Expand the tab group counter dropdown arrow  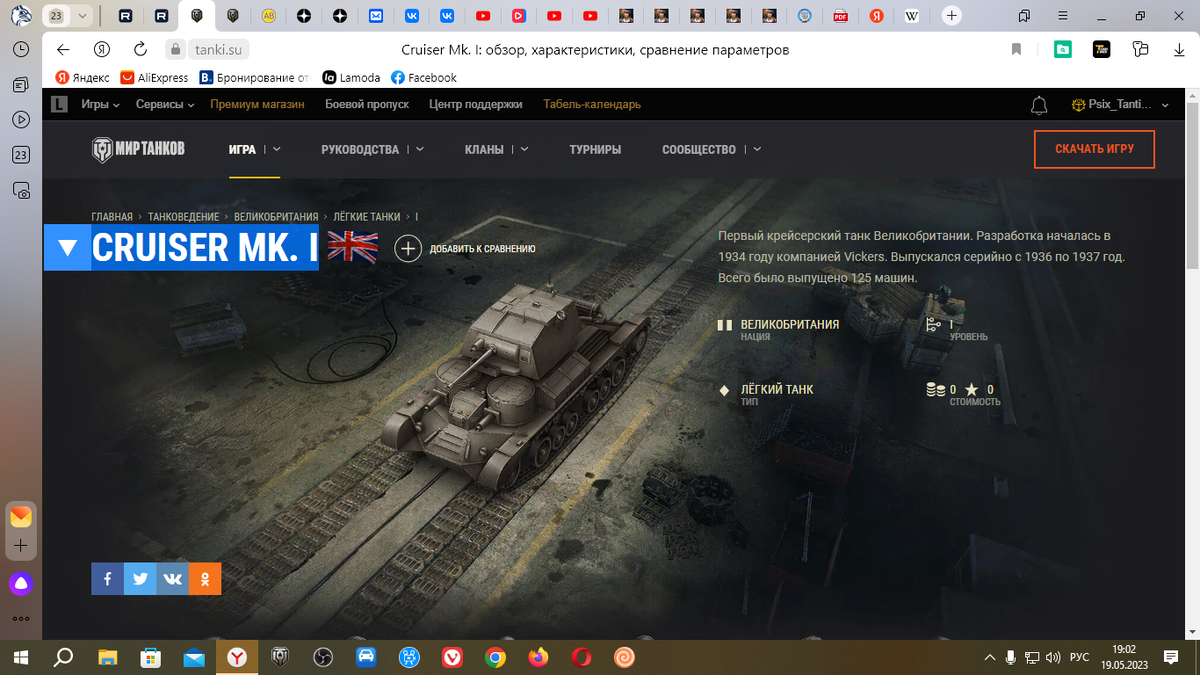click(x=81, y=16)
